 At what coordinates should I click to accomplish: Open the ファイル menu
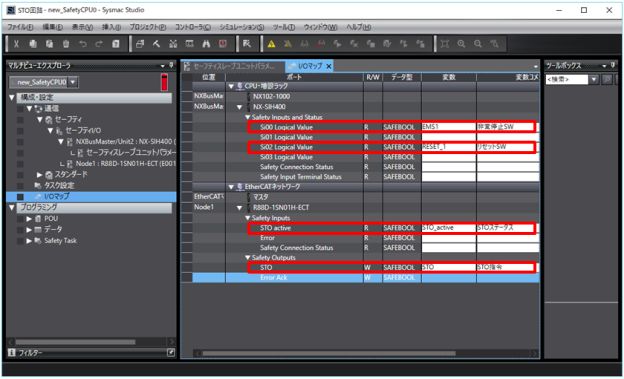tap(20, 27)
